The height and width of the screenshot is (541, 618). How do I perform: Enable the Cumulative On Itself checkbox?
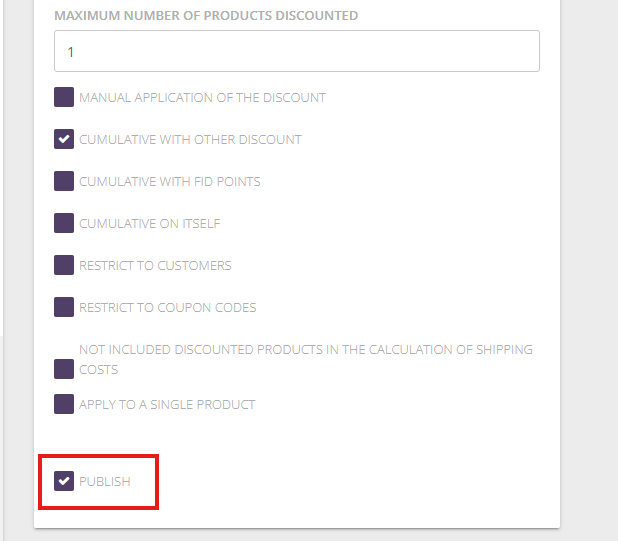coord(64,223)
